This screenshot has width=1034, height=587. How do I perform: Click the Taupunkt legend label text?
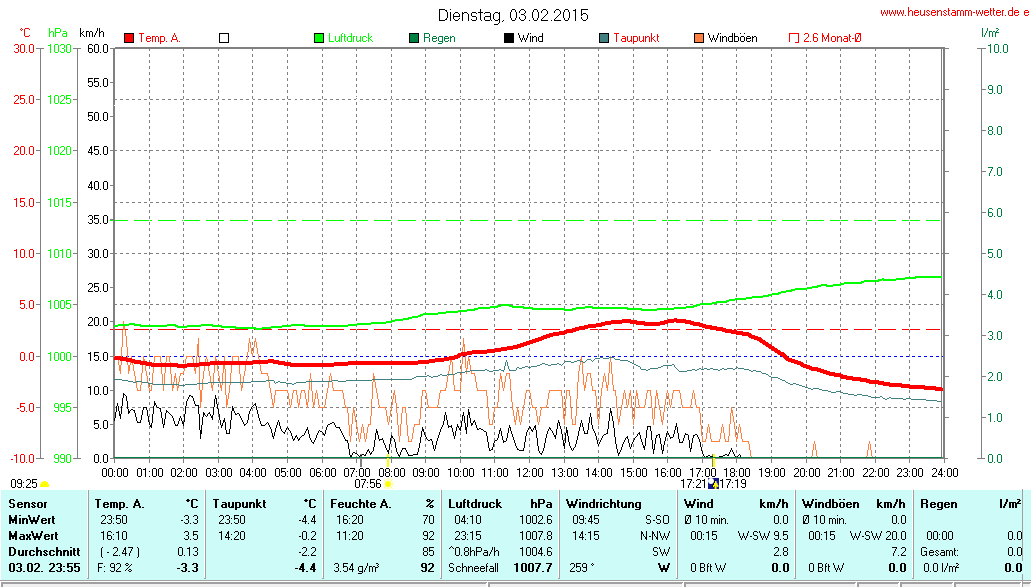click(x=636, y=38)
